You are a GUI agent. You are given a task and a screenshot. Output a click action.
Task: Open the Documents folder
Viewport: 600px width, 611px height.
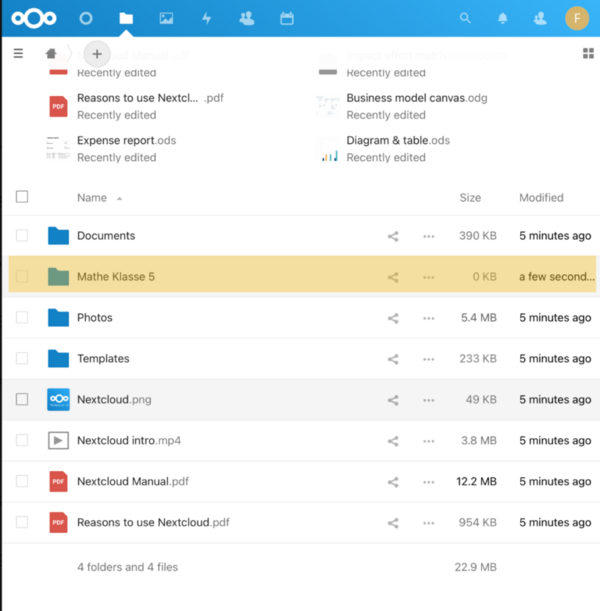tap(106, 235)
